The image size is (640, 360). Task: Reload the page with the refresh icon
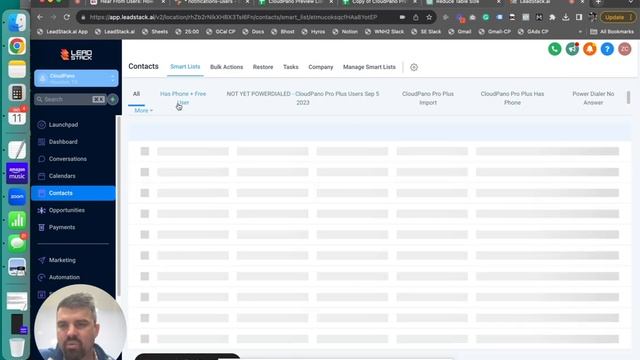coord(67,17)
